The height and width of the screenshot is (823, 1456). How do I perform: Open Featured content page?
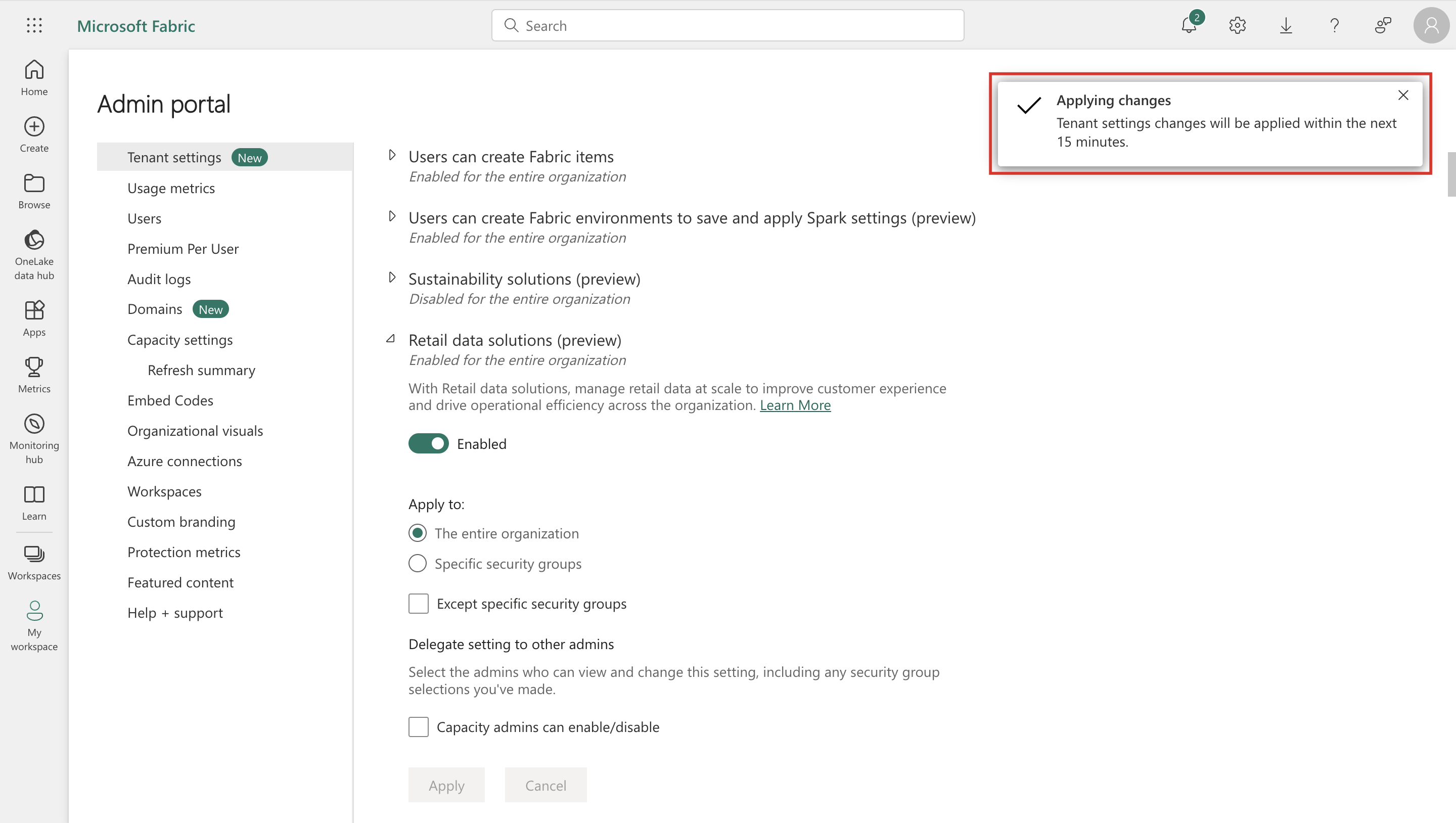(180, 583)
